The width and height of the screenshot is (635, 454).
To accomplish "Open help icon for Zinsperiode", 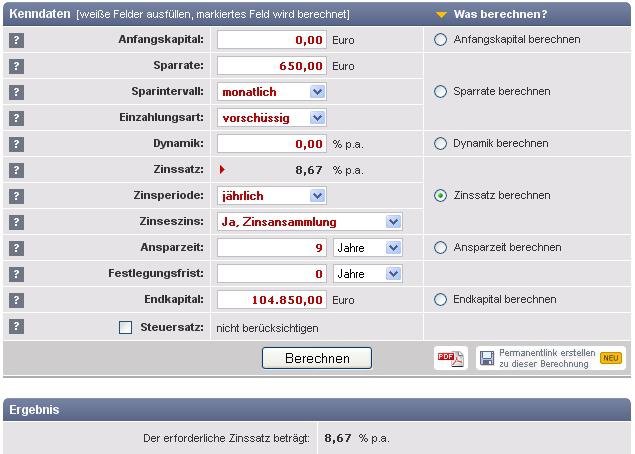I will [x=16, y=196].
